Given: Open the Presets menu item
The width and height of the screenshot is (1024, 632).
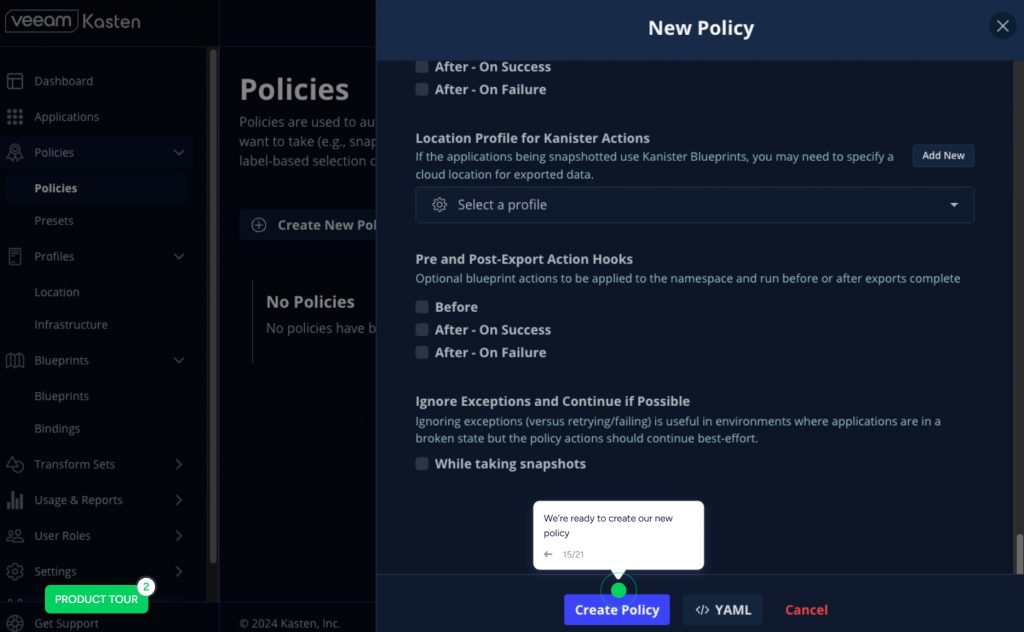Looking at the screenshot, I should click(x=54, y=221).
